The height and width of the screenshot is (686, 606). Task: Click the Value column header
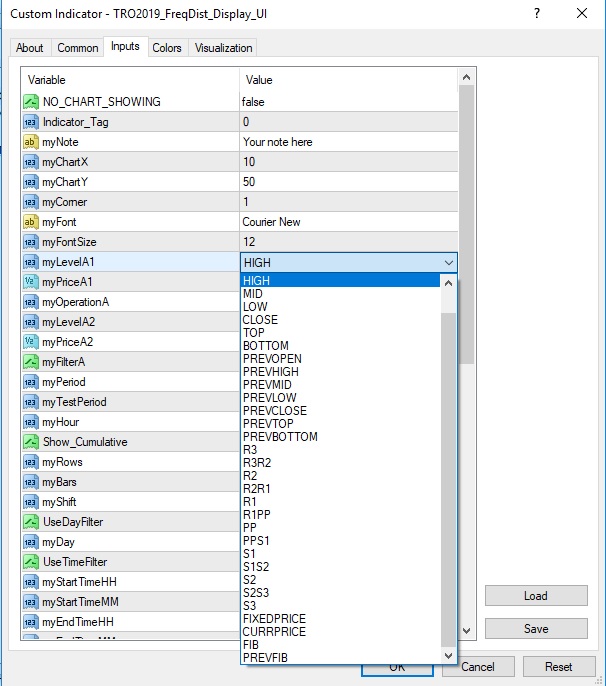click(x=349, y=80)
